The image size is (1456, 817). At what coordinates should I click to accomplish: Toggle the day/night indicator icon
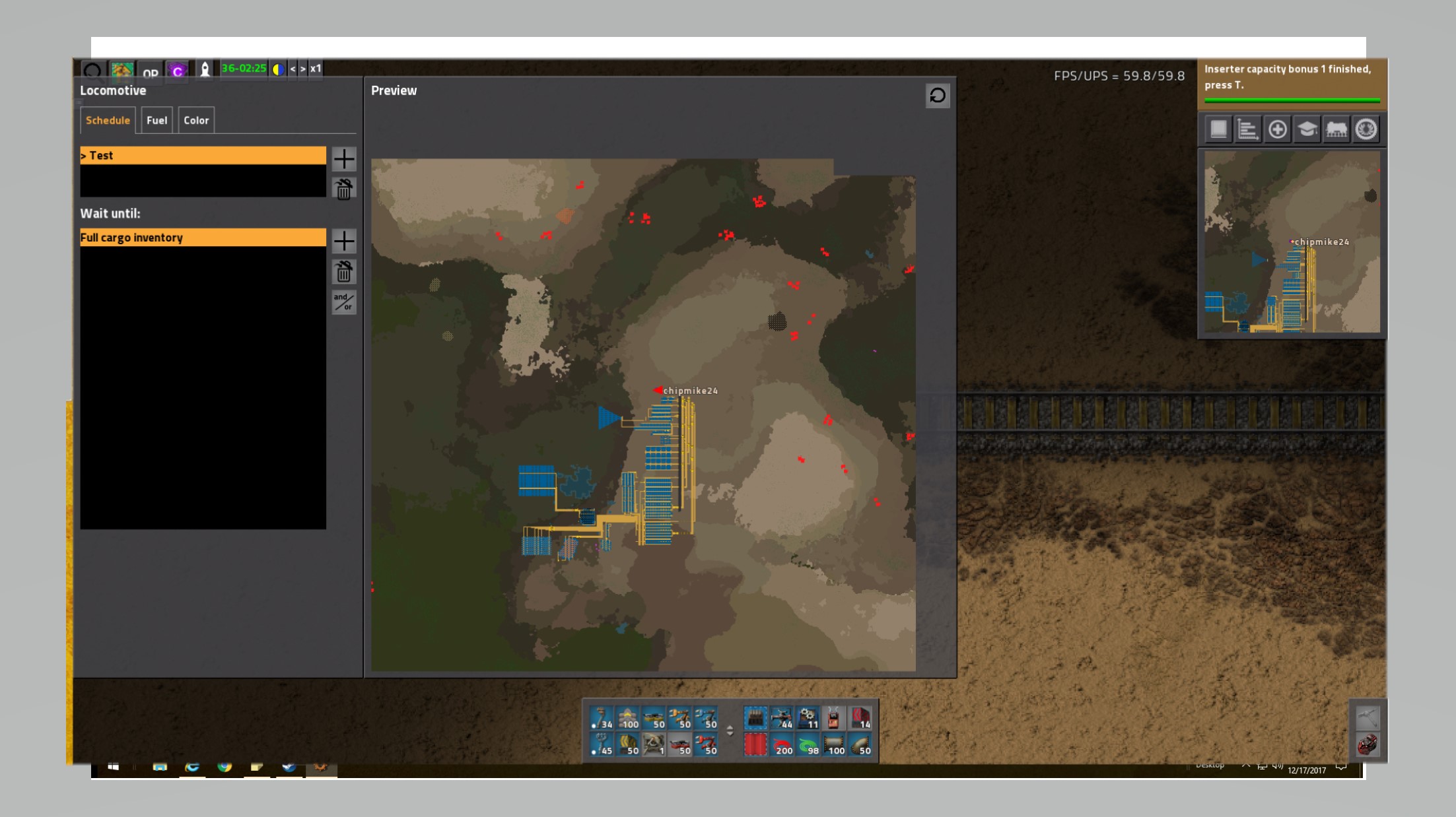click(278, 69)
